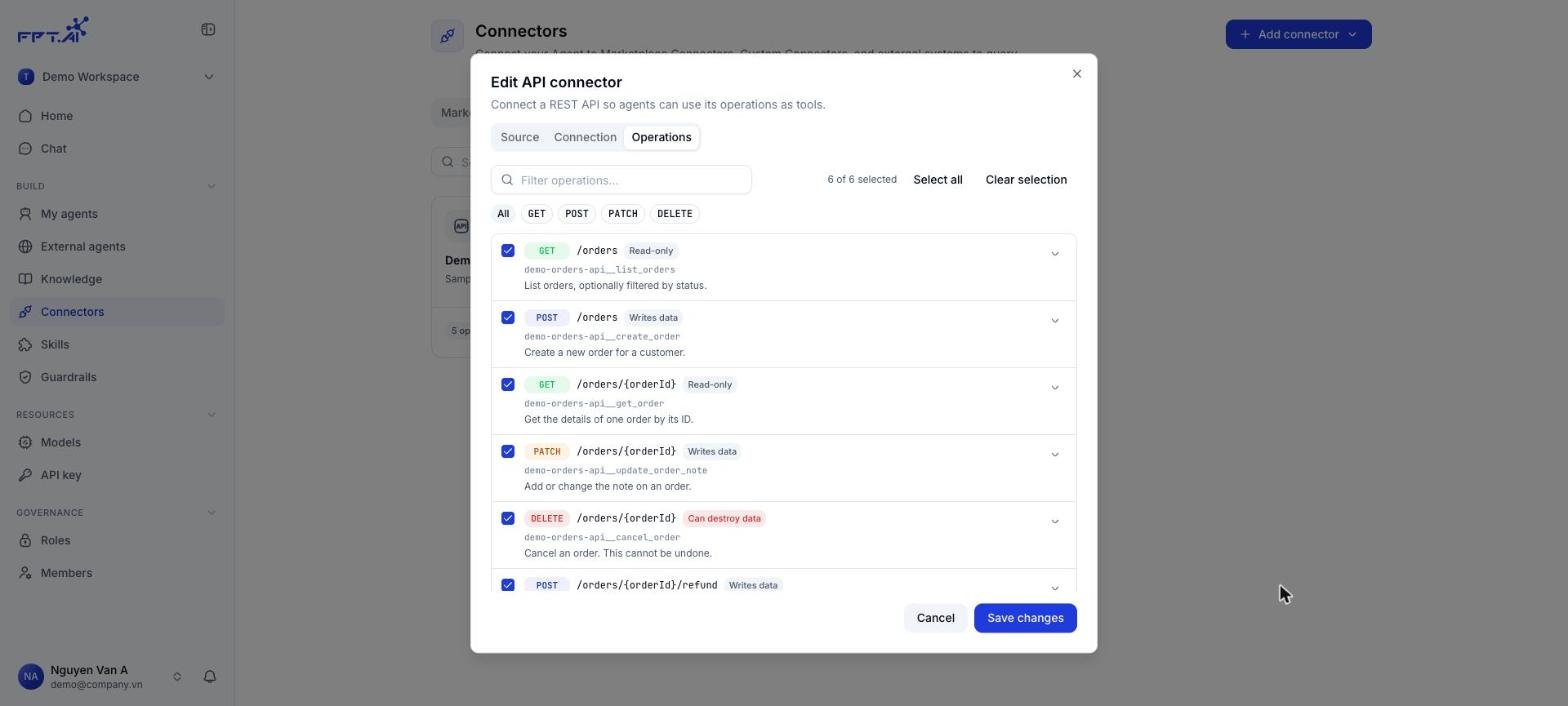
Task: Click the Models icon
Action: click(x=26, y=442)
